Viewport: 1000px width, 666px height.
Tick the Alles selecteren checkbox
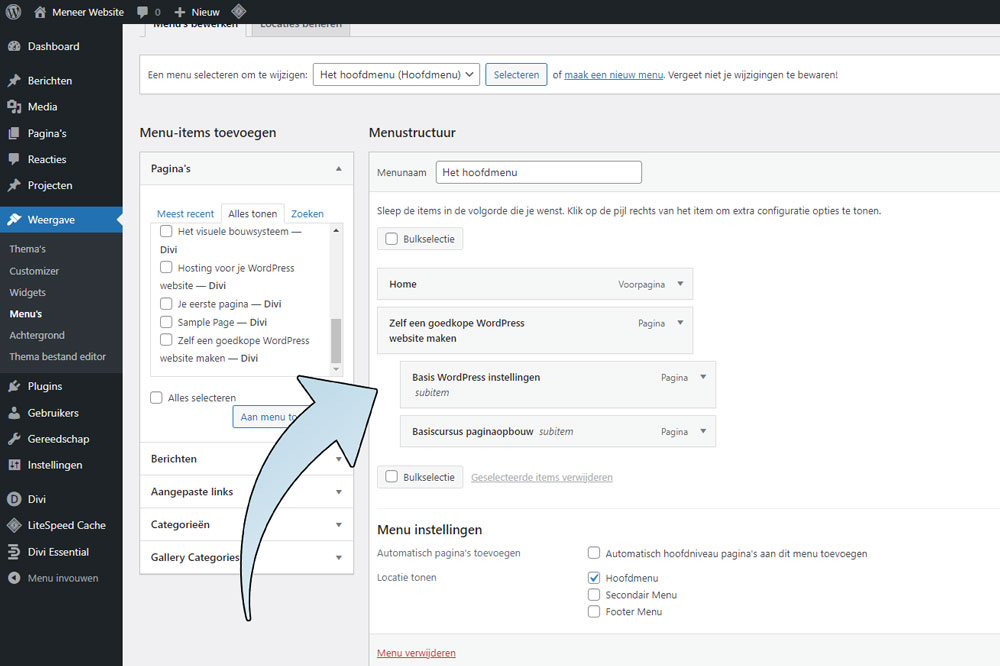click(x=156, y=398)
